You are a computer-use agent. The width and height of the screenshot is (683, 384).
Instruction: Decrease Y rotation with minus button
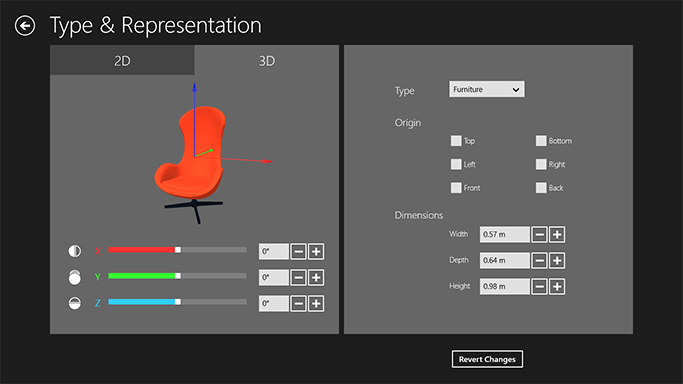pos(298,278)
